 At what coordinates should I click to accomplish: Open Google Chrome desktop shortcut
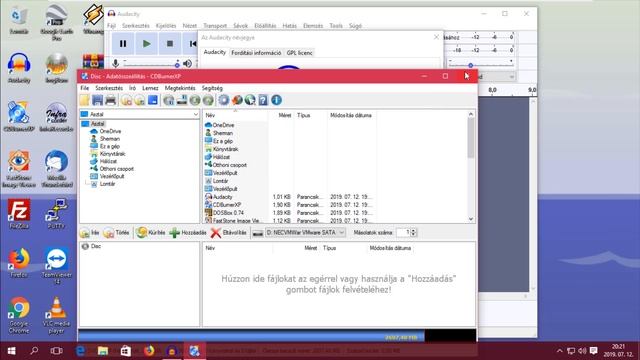19,315
